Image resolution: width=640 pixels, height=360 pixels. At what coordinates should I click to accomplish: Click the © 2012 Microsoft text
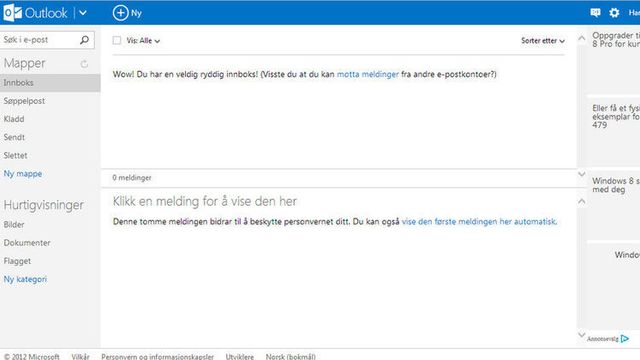click(x=32, y=356)
